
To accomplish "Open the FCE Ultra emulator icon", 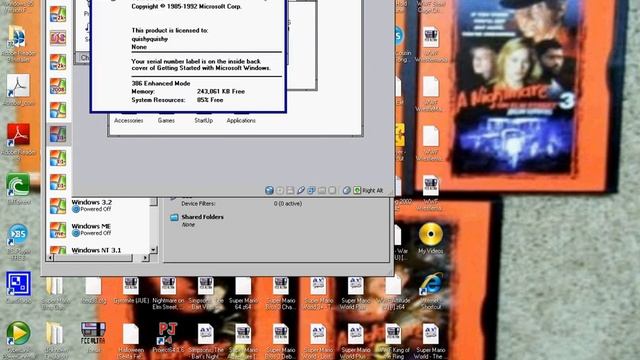I will (x=93, y=337).
